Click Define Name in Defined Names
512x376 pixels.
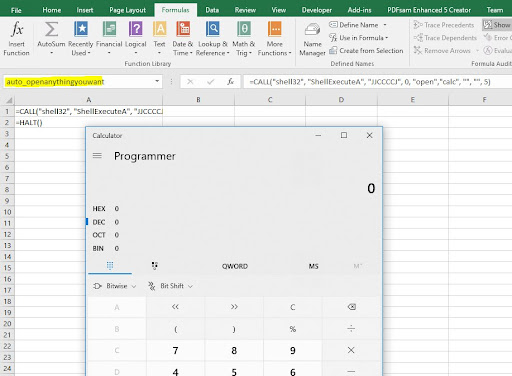point(354,25)
